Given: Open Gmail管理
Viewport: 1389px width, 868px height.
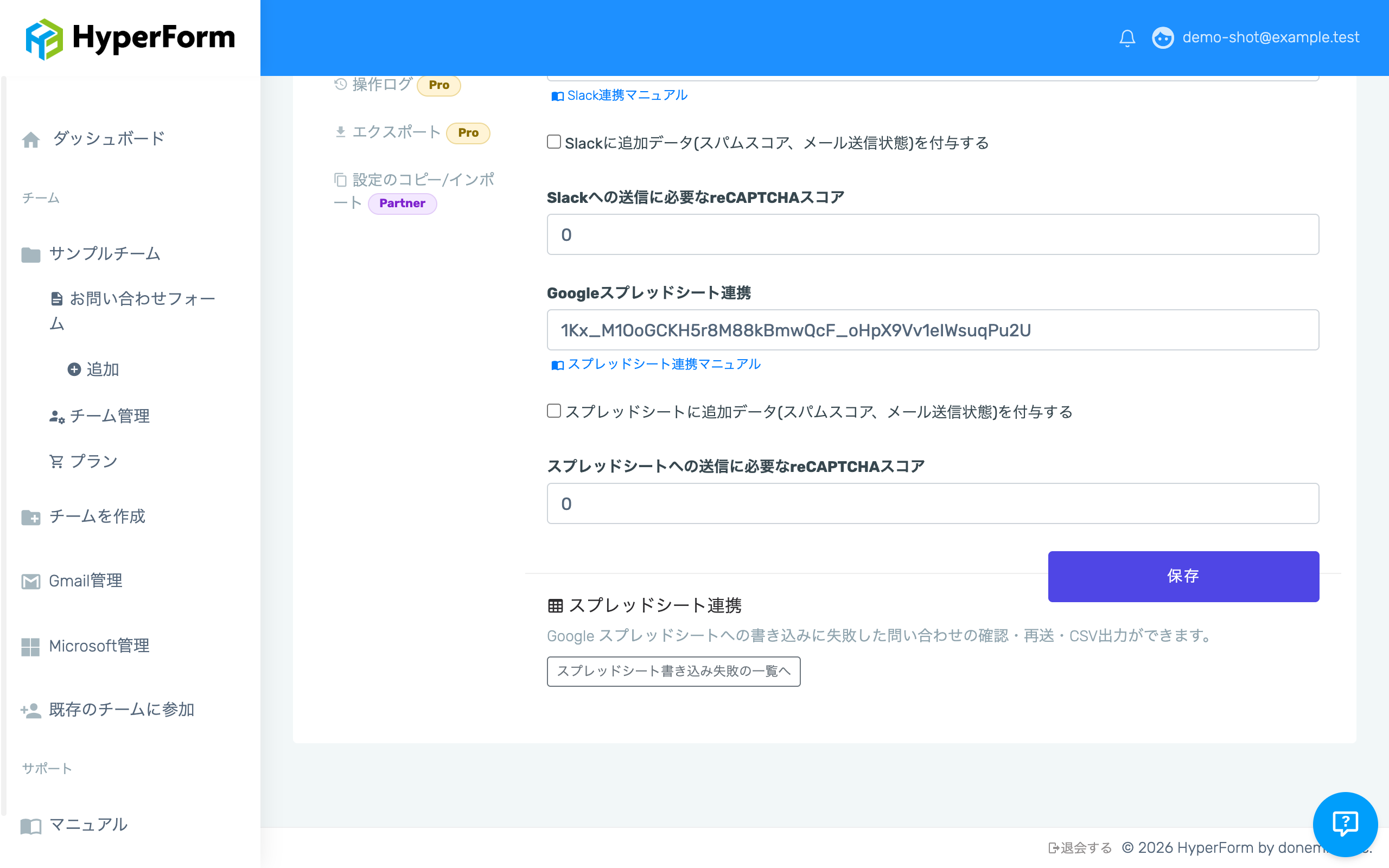Looking at the screenshot, I should point(86,580).
